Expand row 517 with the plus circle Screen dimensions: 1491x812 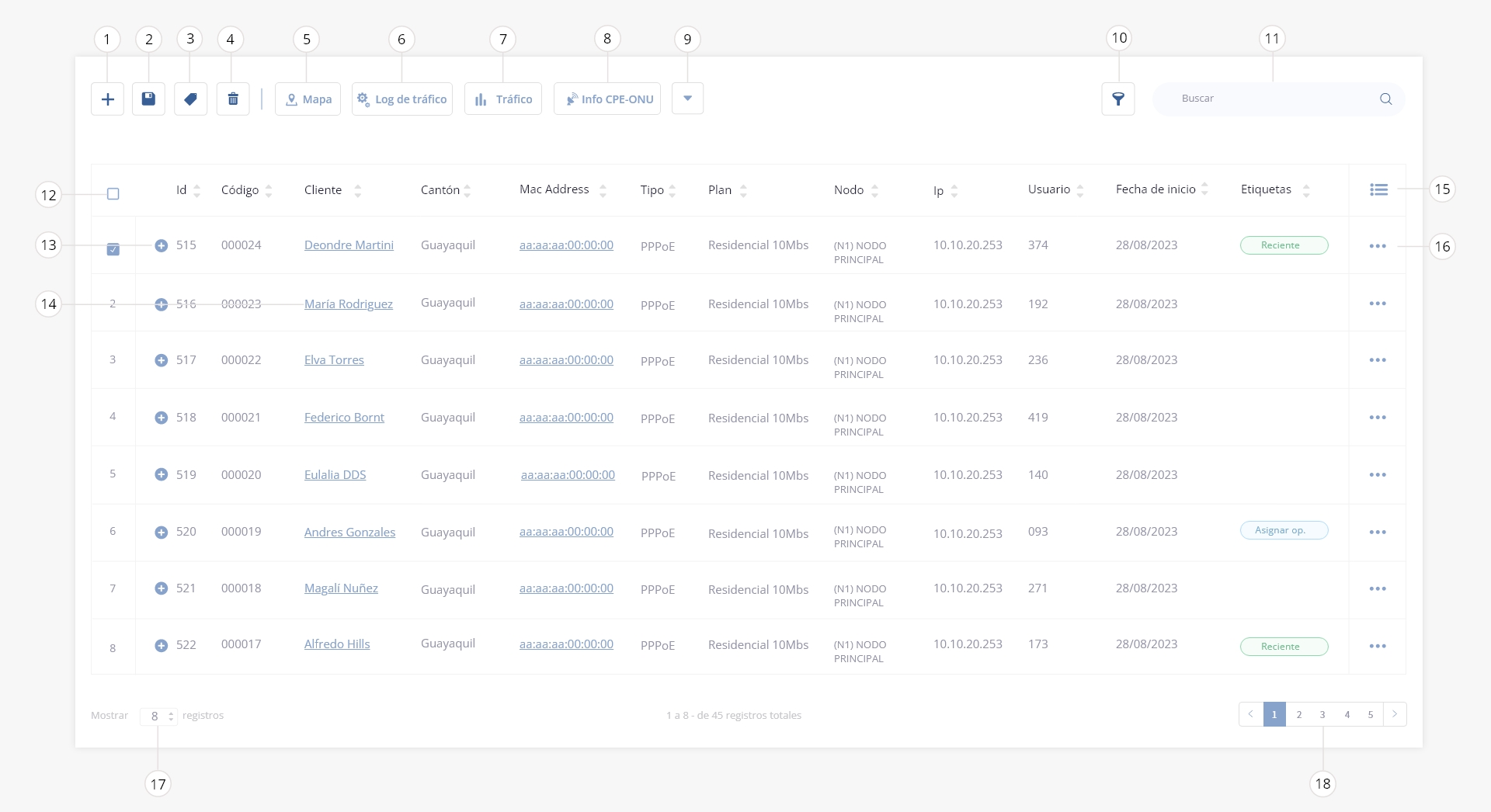point(161,360)
